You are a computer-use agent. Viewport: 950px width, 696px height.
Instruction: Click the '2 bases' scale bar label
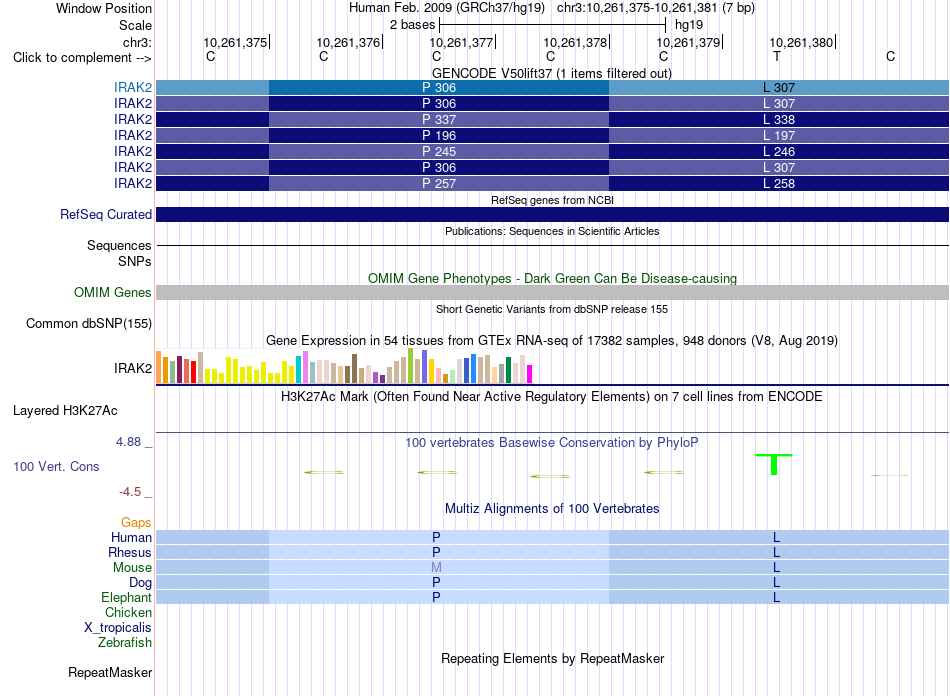click(x=412, y=25)
